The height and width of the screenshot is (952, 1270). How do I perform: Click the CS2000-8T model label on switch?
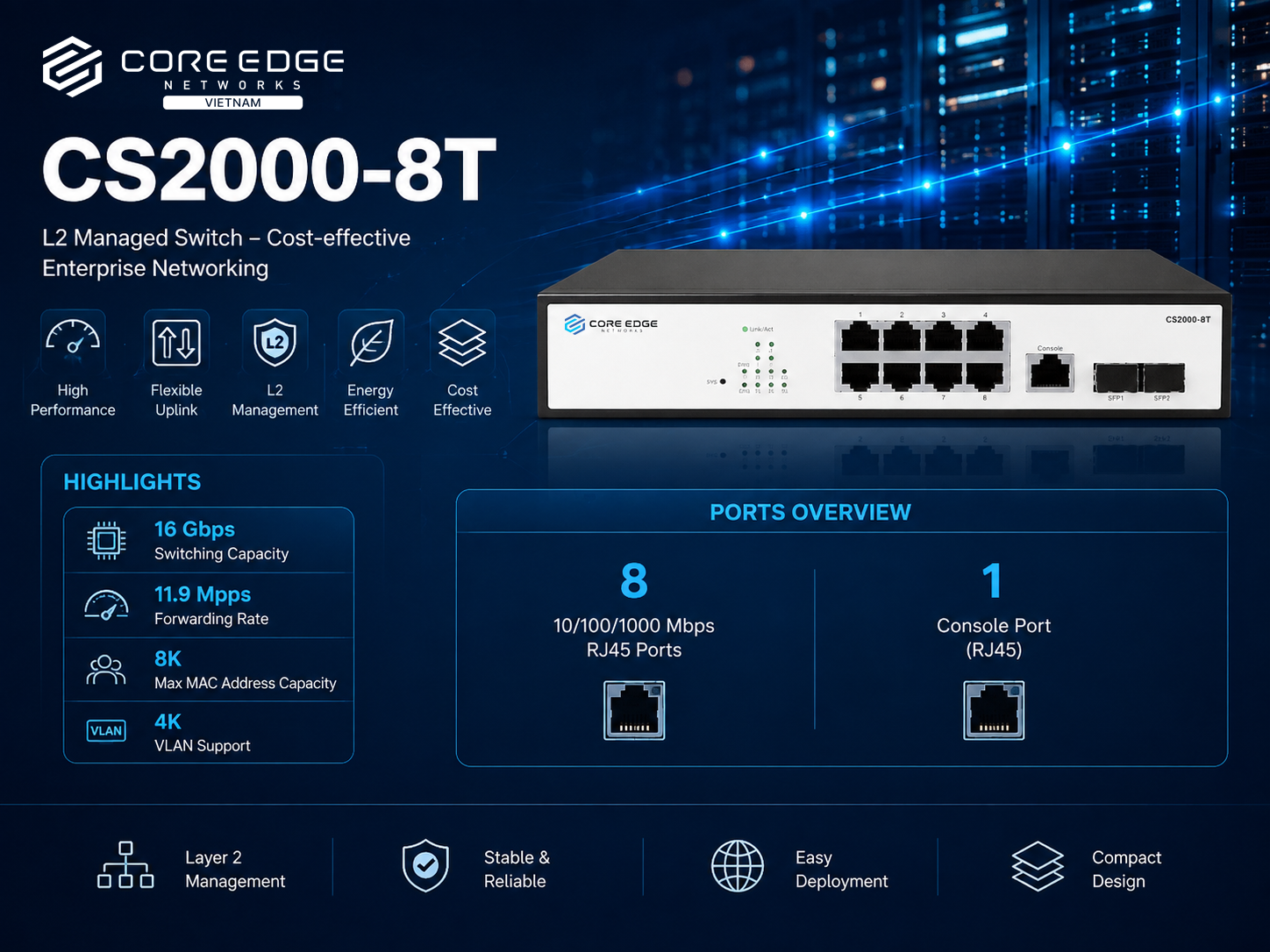(x=1188, y=319)
